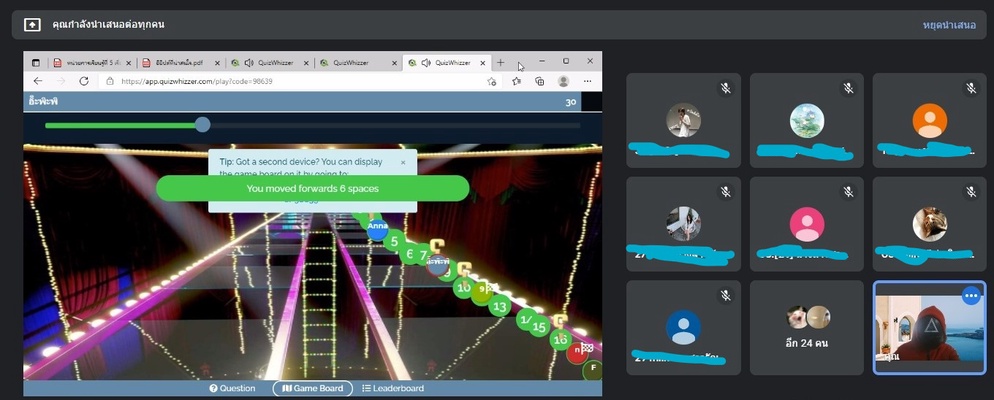Close the .pdf document tab
Screen dimensions: 994x400
point(217,63)
